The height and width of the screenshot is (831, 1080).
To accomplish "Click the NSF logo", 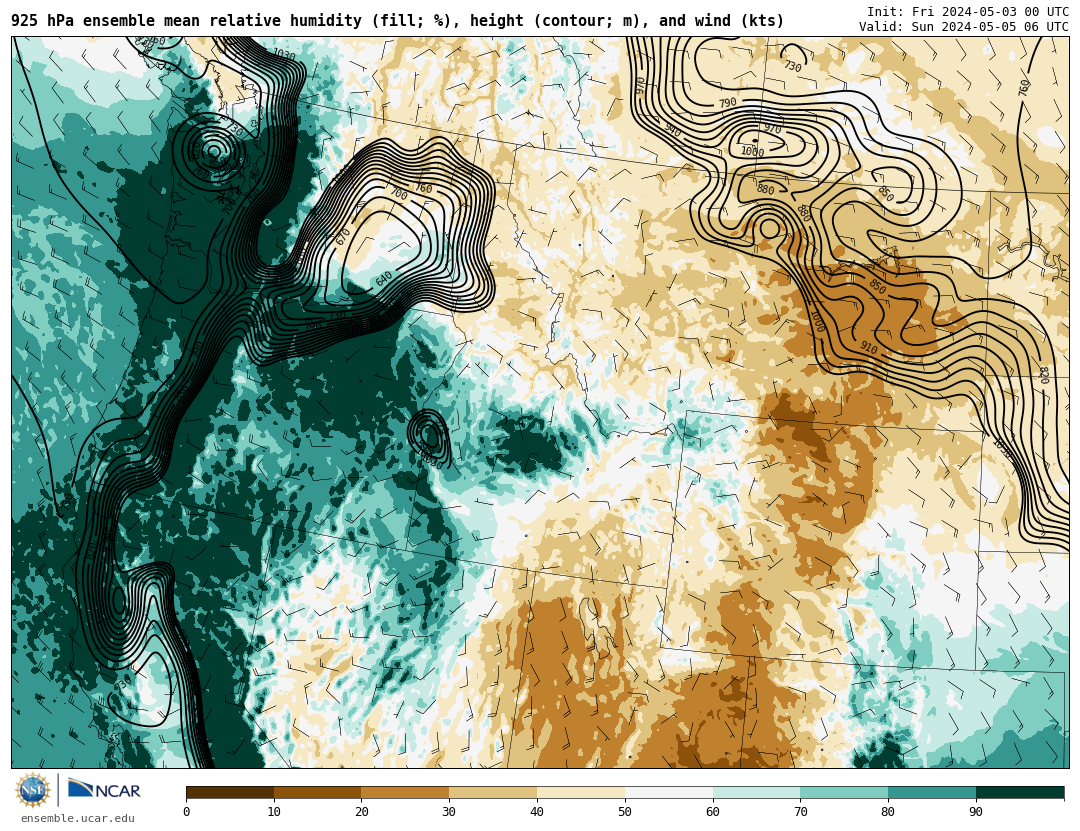I will (x=33, y=790).
